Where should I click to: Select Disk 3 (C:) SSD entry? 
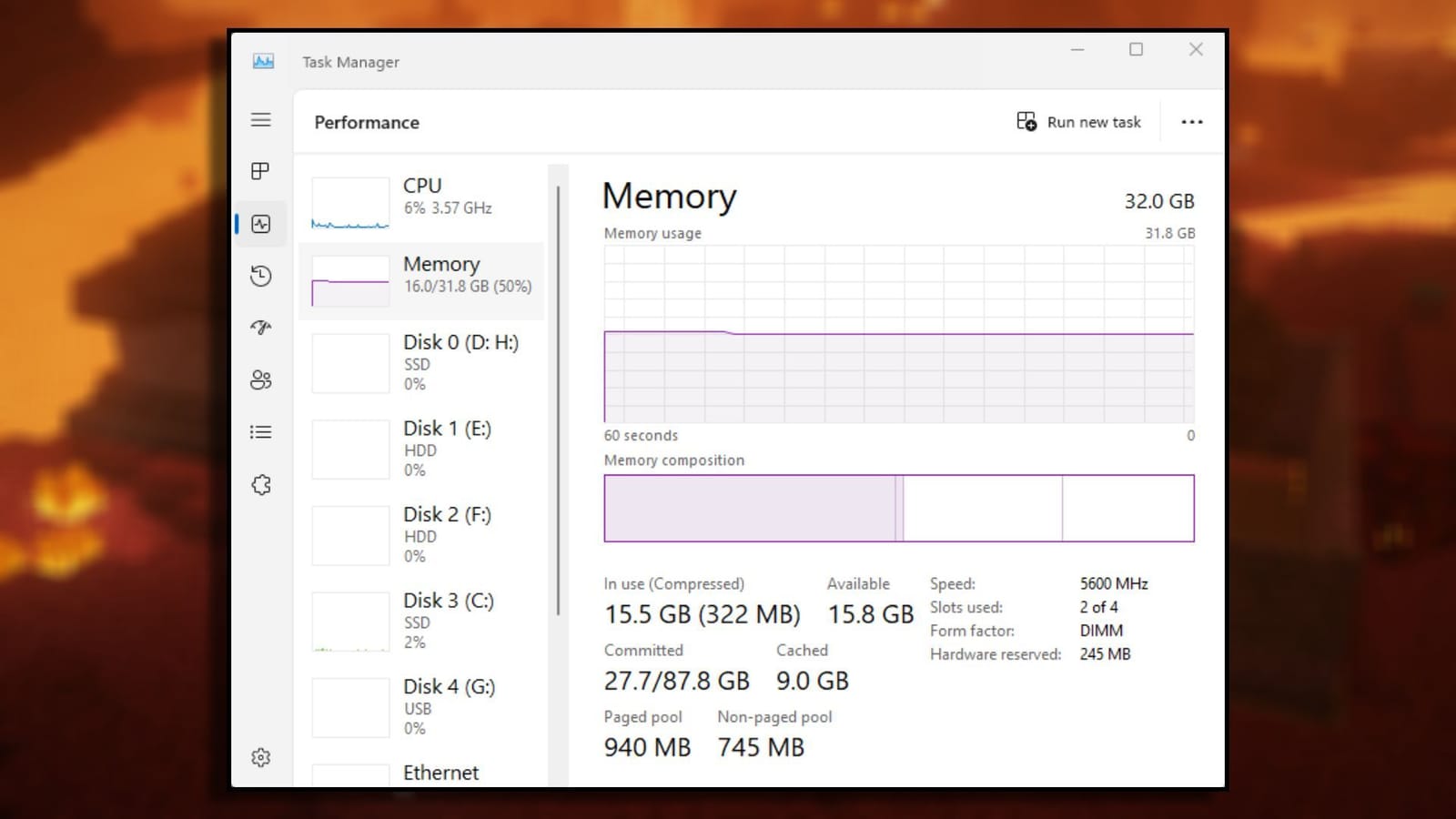421,621
